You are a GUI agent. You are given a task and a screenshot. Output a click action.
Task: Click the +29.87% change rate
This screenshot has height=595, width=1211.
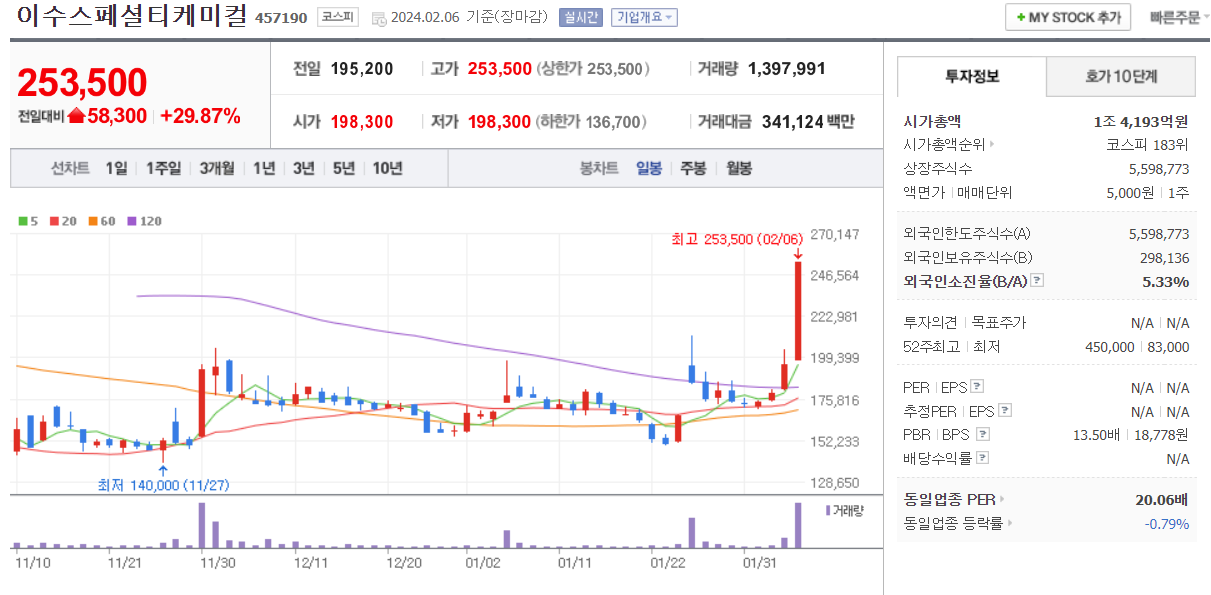click(200, 116)
